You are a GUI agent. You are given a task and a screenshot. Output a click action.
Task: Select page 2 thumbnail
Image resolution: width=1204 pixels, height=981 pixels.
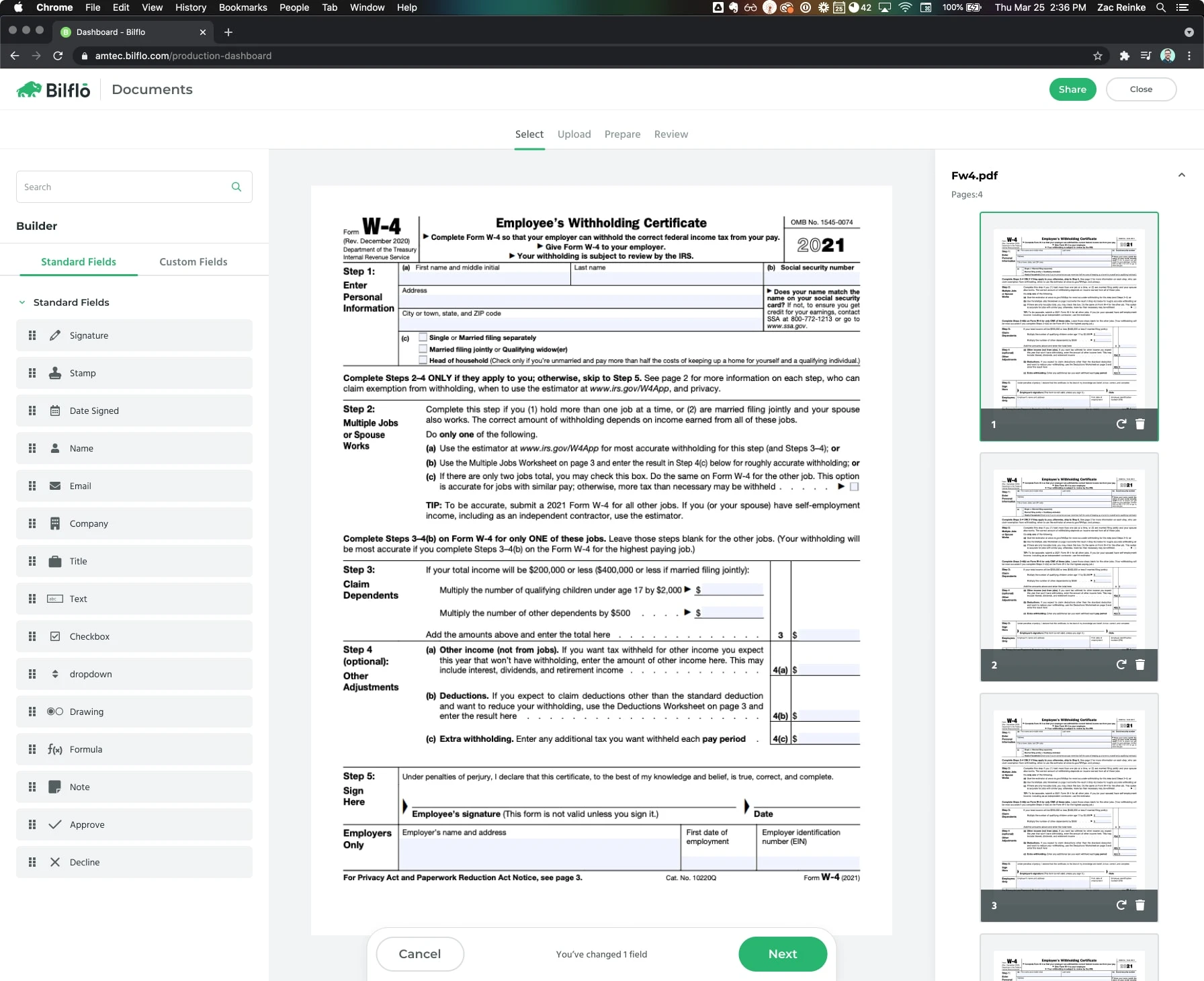[1069, 567]
